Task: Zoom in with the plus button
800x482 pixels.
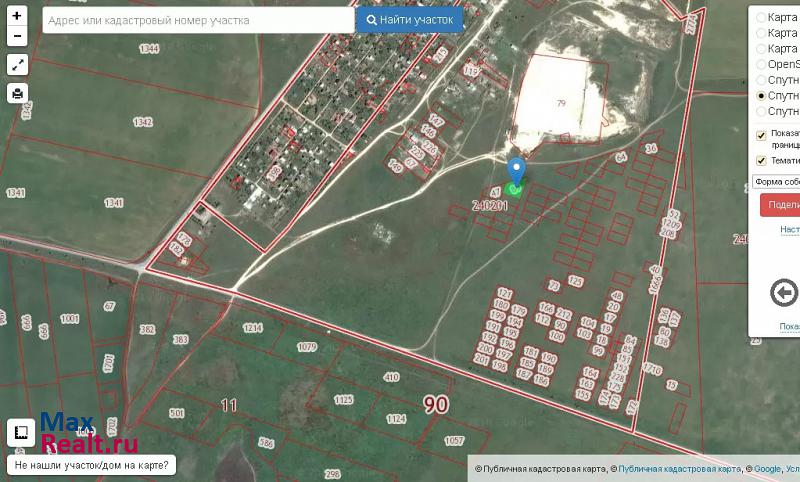Action: coord(17,17)
